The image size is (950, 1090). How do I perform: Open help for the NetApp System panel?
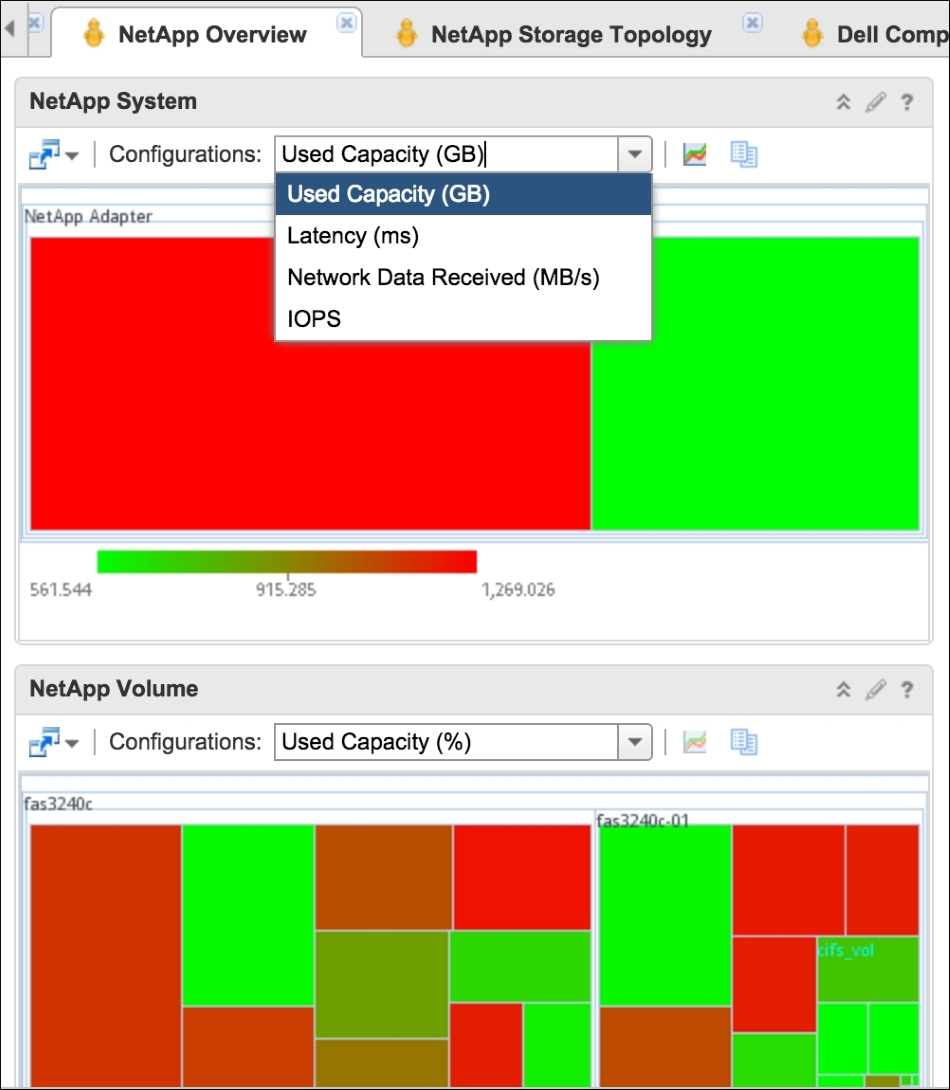907,101
